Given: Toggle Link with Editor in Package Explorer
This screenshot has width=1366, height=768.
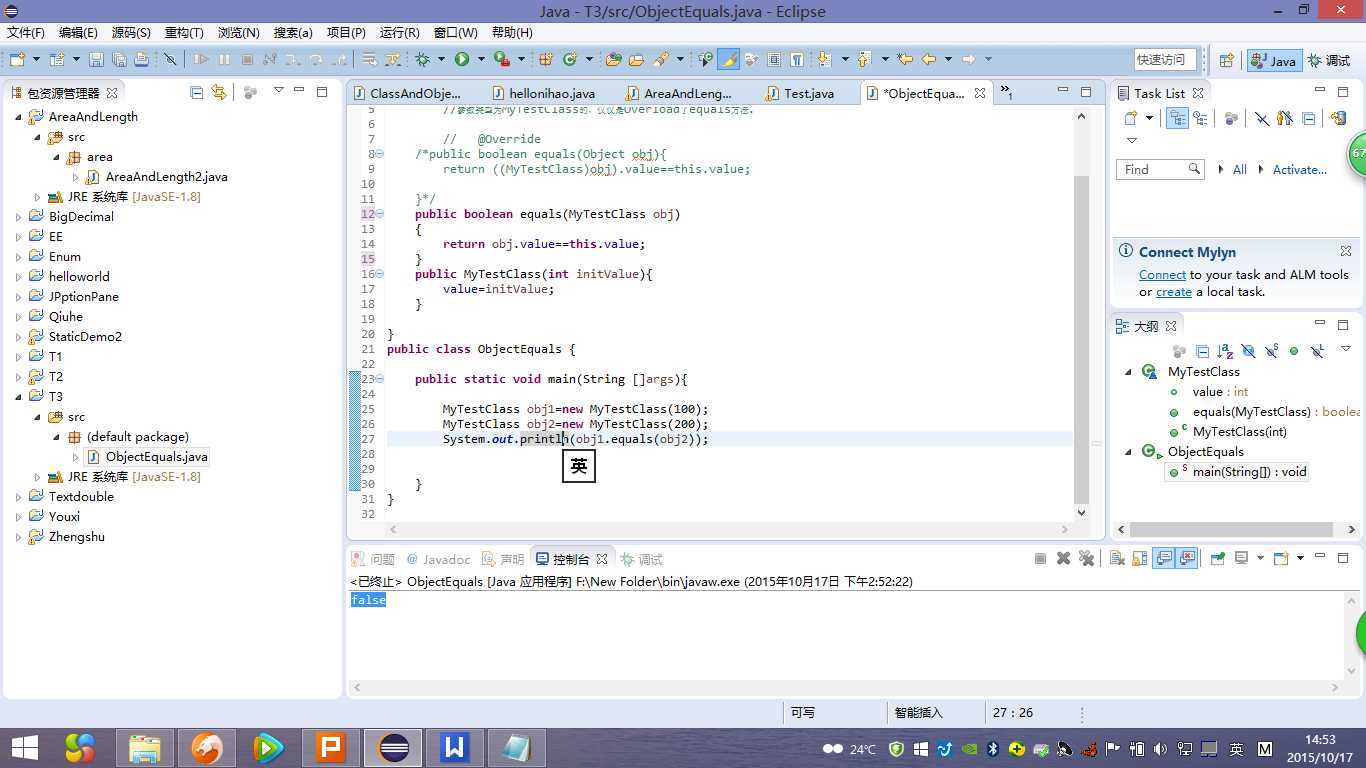Looking at the screenshot, I should click(218, 92).
